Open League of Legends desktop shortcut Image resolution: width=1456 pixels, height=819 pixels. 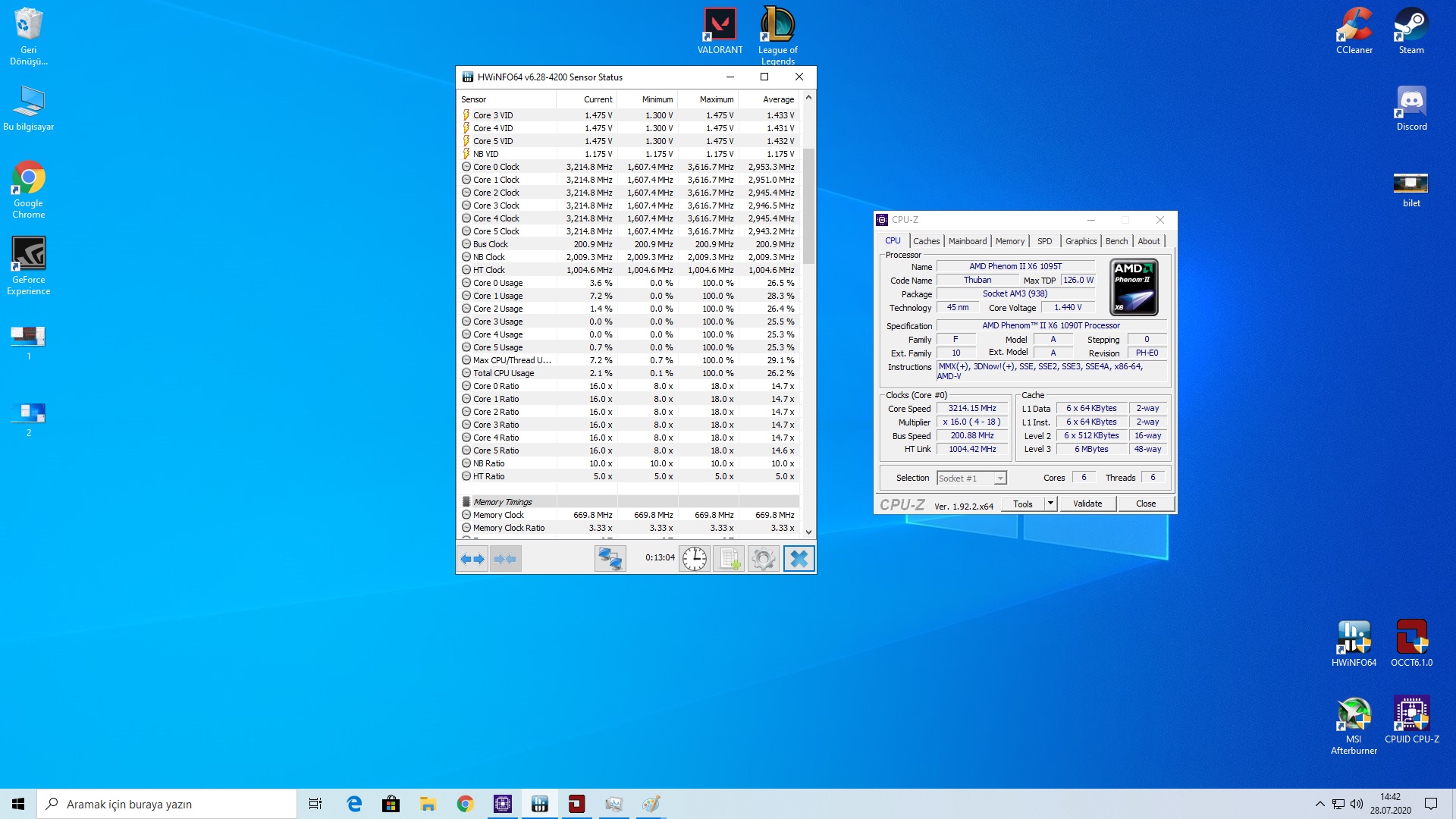(x=777, y=36)
